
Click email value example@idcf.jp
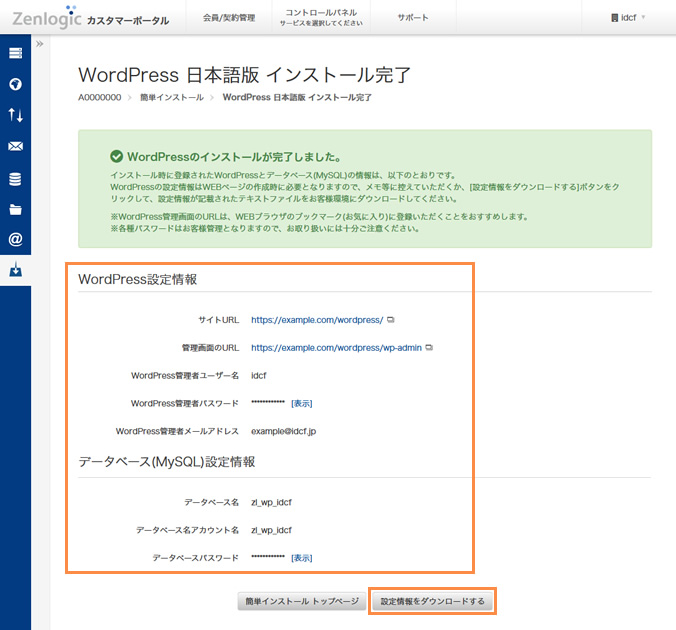click(283, 431)
